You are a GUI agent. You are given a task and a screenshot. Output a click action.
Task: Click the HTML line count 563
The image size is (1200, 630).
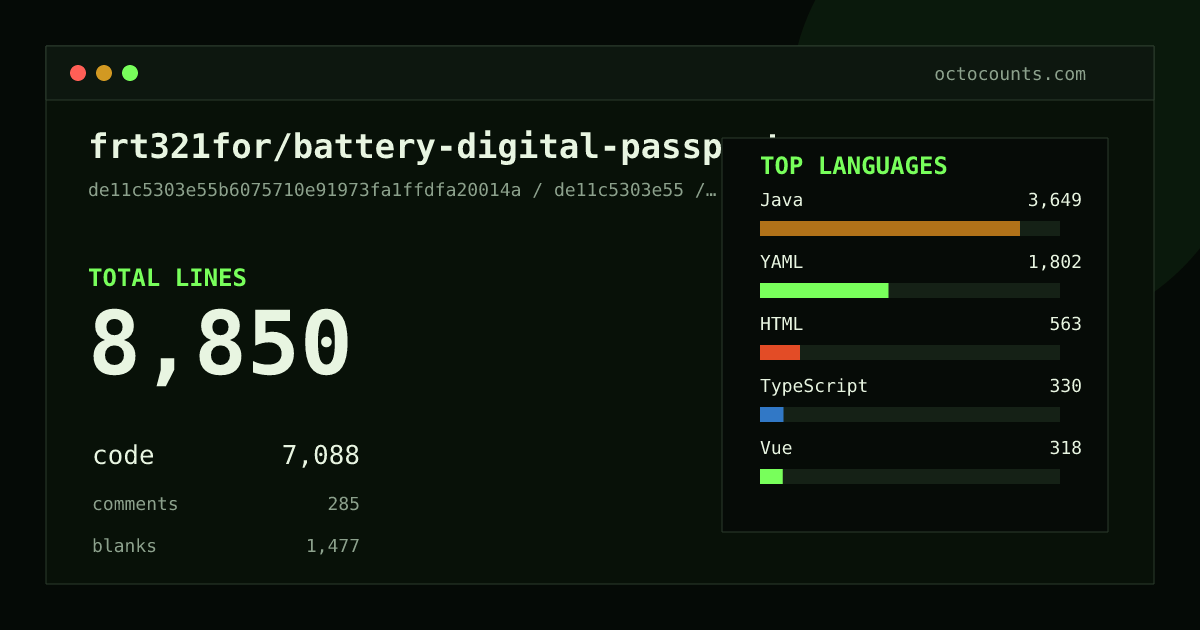(1065, 324)
